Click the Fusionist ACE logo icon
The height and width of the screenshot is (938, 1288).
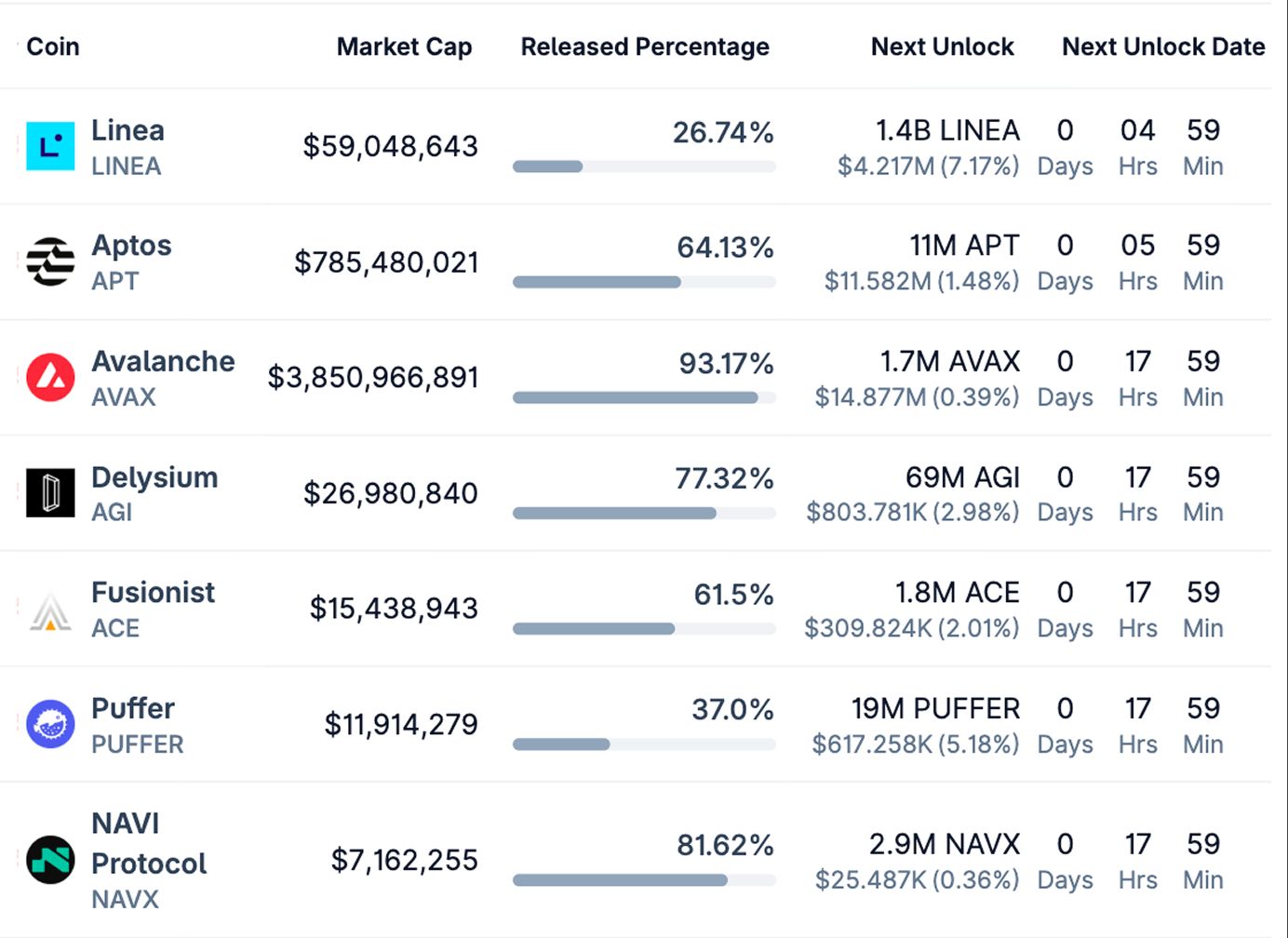point(50,610)
